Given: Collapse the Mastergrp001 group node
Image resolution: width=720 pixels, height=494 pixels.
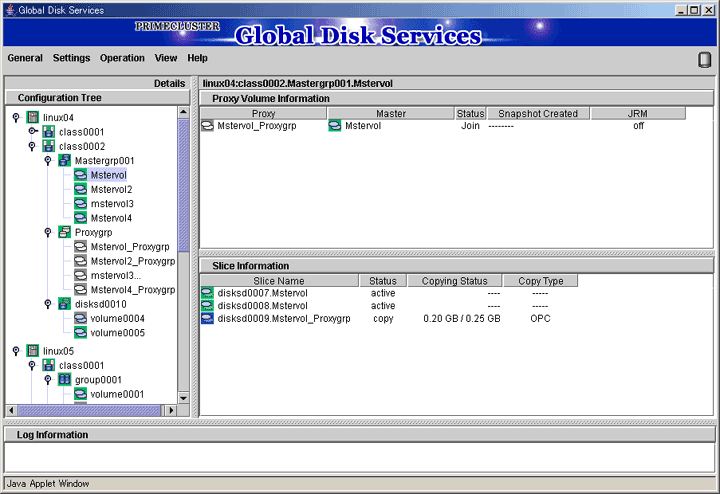Looking at the screenshot, I should pyautogui.click(x=48, y=161).
